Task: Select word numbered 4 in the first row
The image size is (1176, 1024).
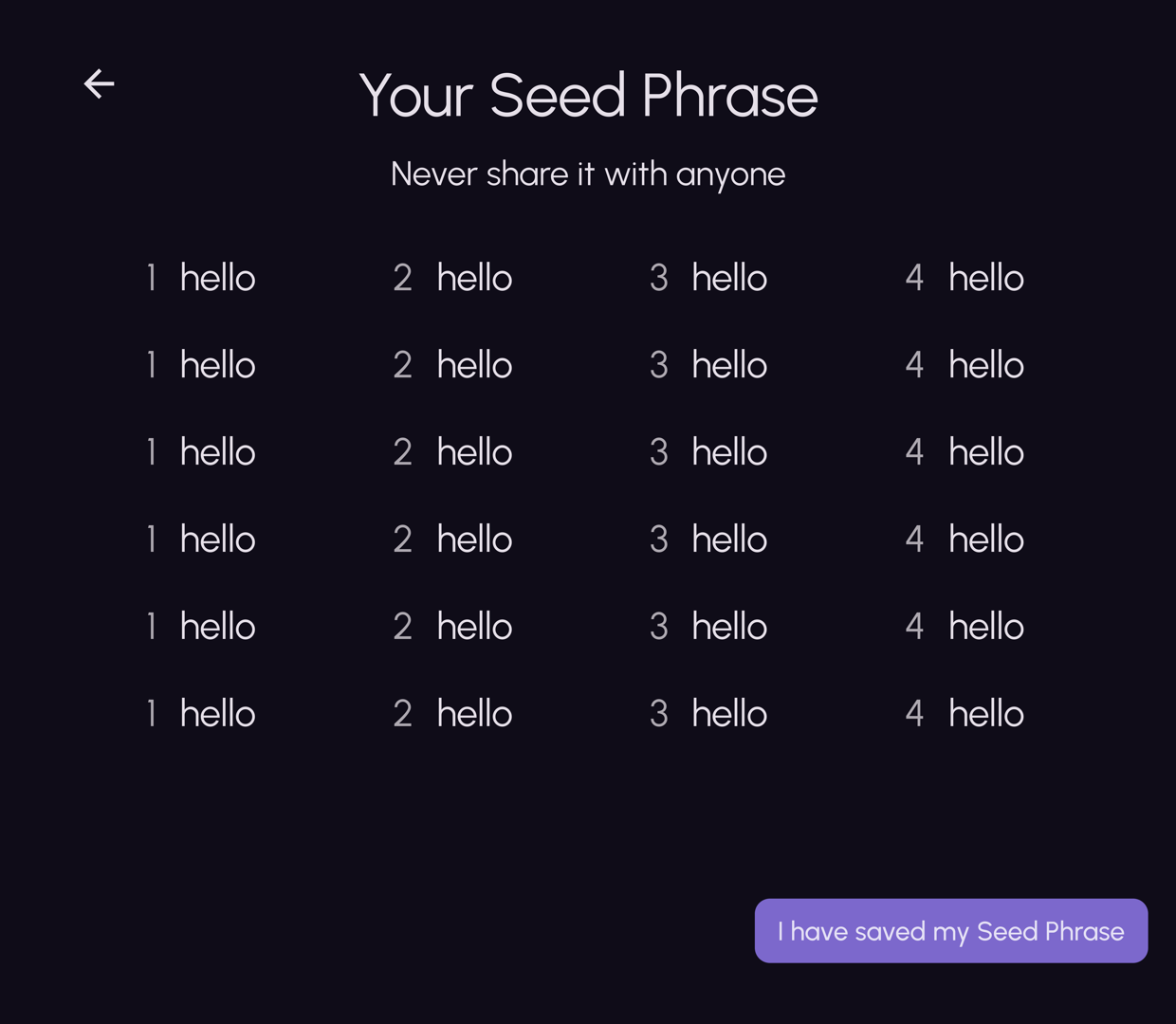Action: 965,278
